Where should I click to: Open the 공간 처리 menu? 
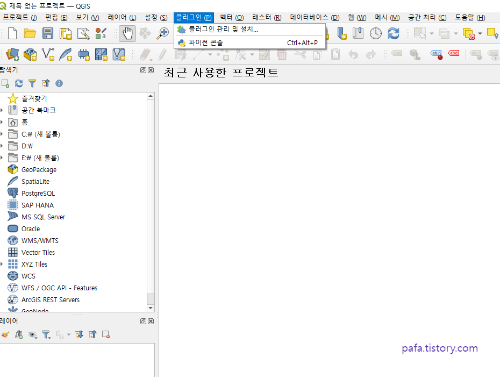[427, 17]
